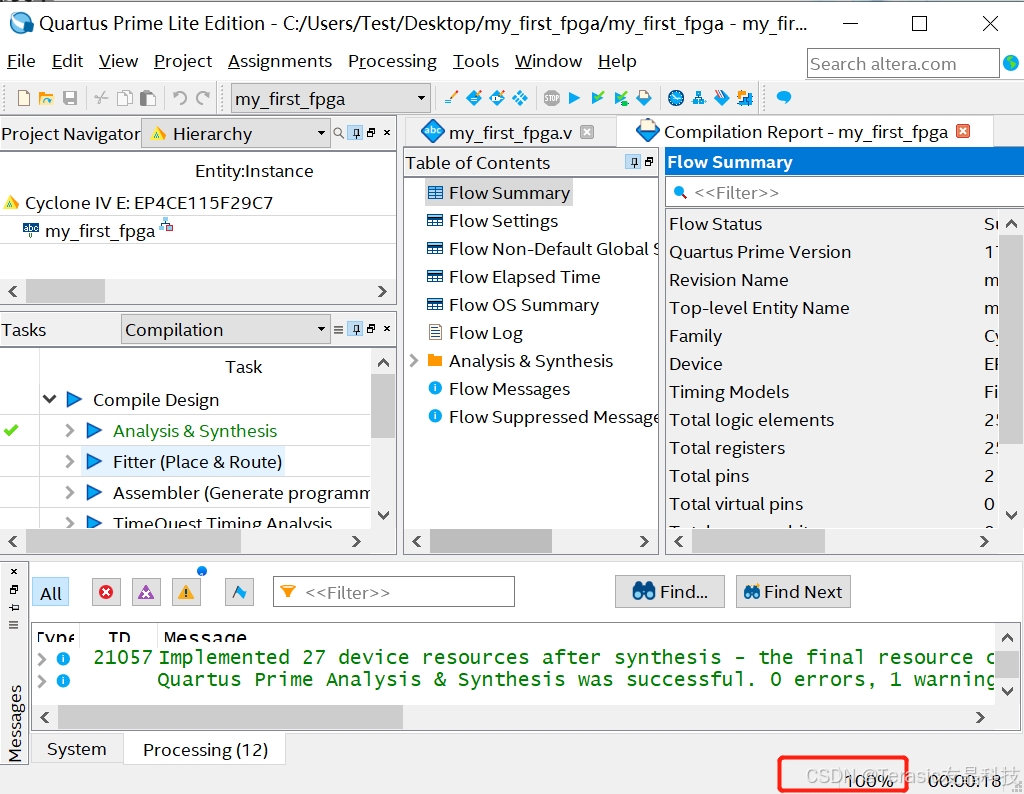The width and height of the screenshot is (1024, 794).
Task: Click the Save toolbar icon
Action: 70,99
